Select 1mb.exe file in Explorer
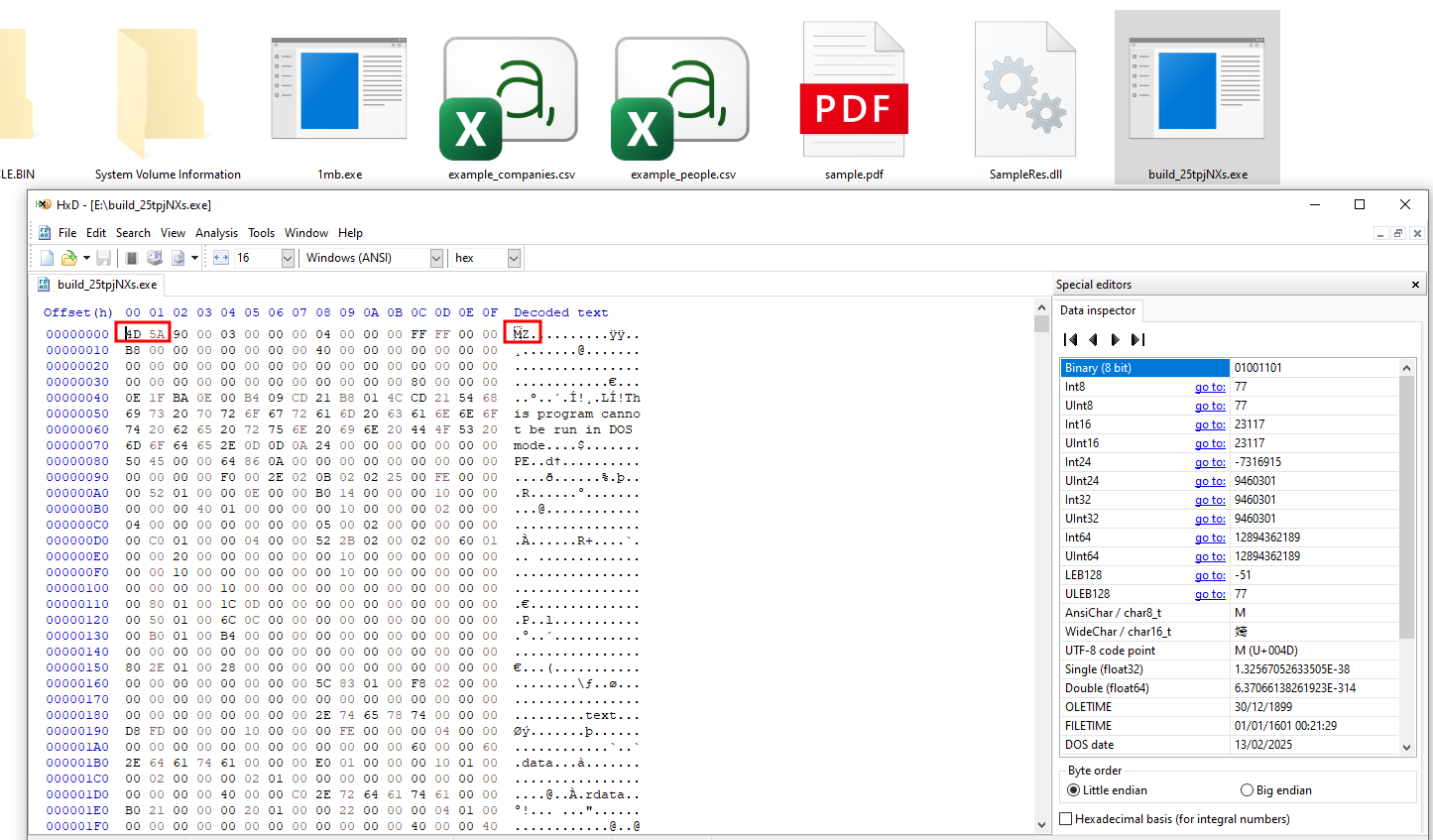 [340, 101]
